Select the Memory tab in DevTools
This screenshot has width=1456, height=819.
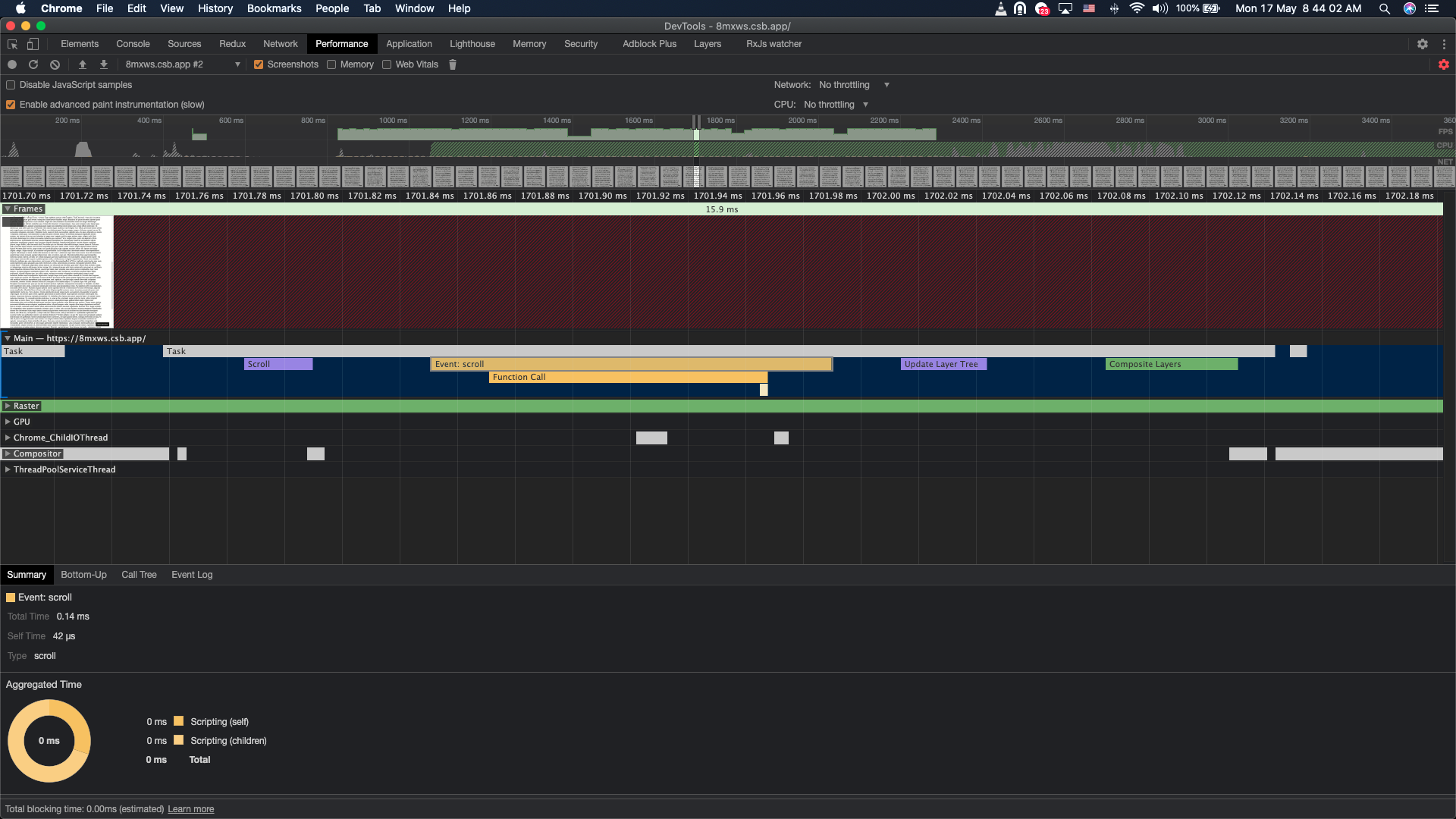coord(528,44)
